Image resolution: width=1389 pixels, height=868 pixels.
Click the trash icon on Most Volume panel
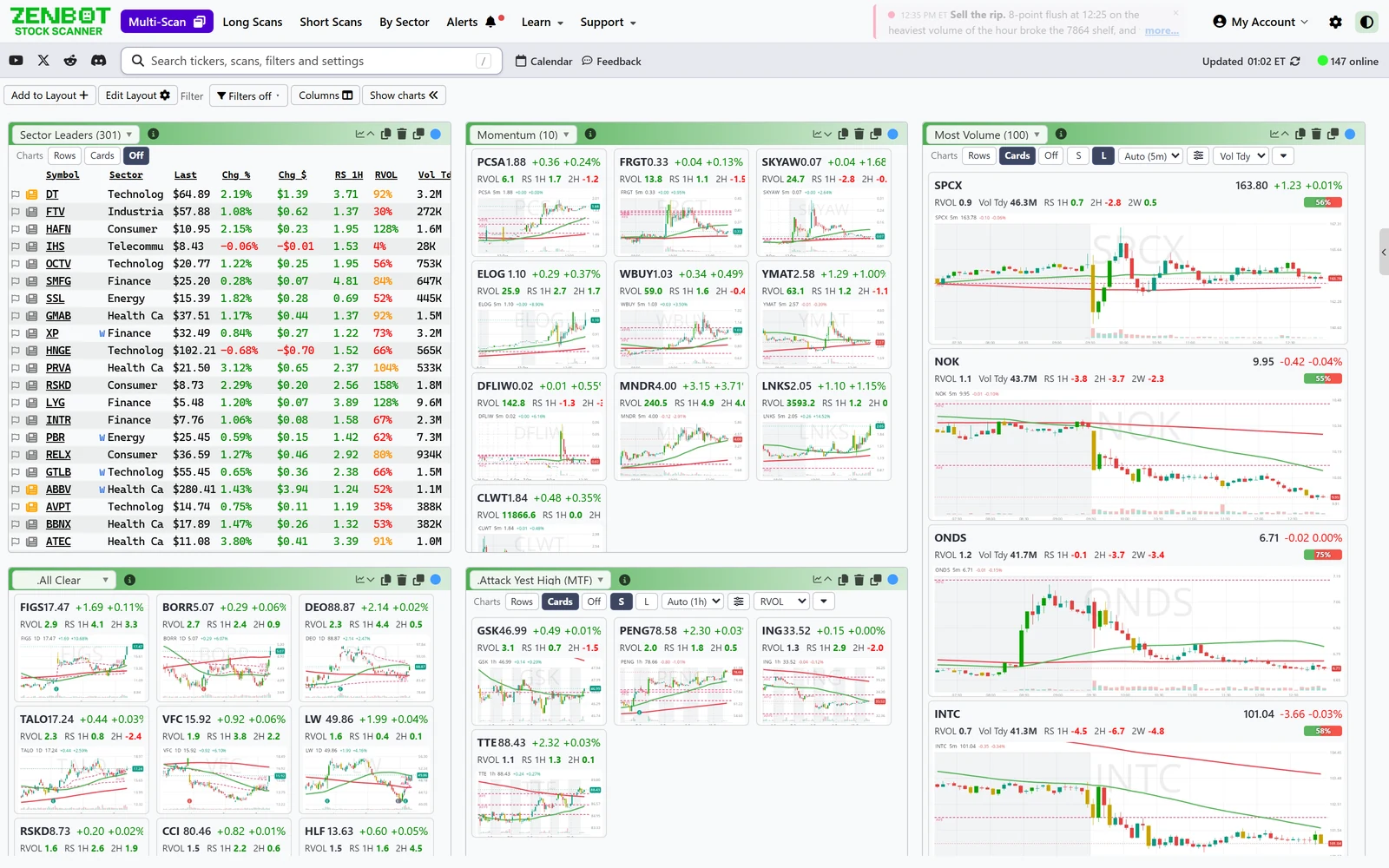(x=1316, y=134)
